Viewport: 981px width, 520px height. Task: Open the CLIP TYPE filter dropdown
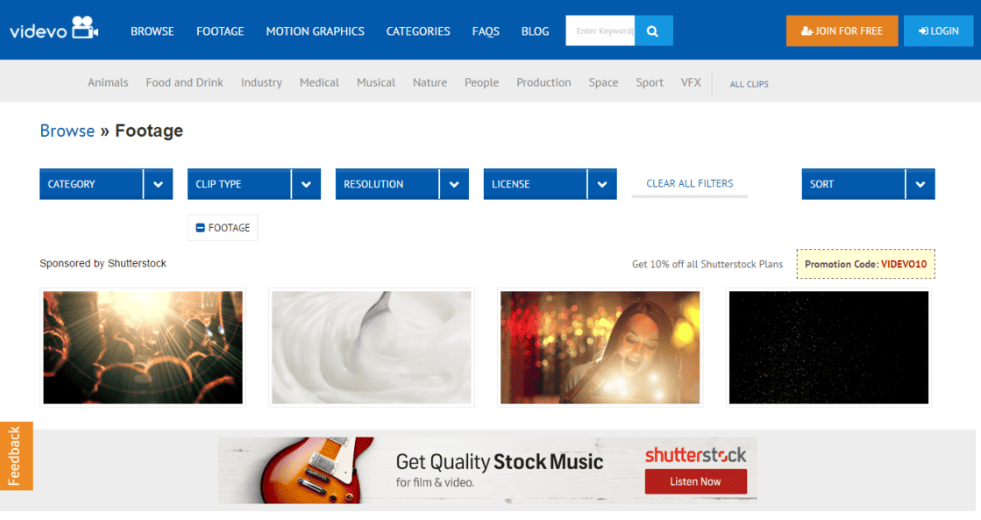[254, 184]
